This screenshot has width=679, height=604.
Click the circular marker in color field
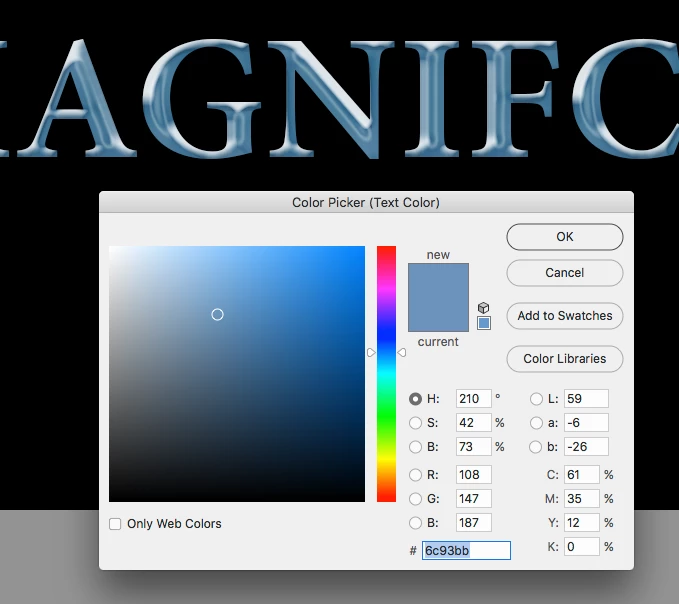tap(217, 314)
